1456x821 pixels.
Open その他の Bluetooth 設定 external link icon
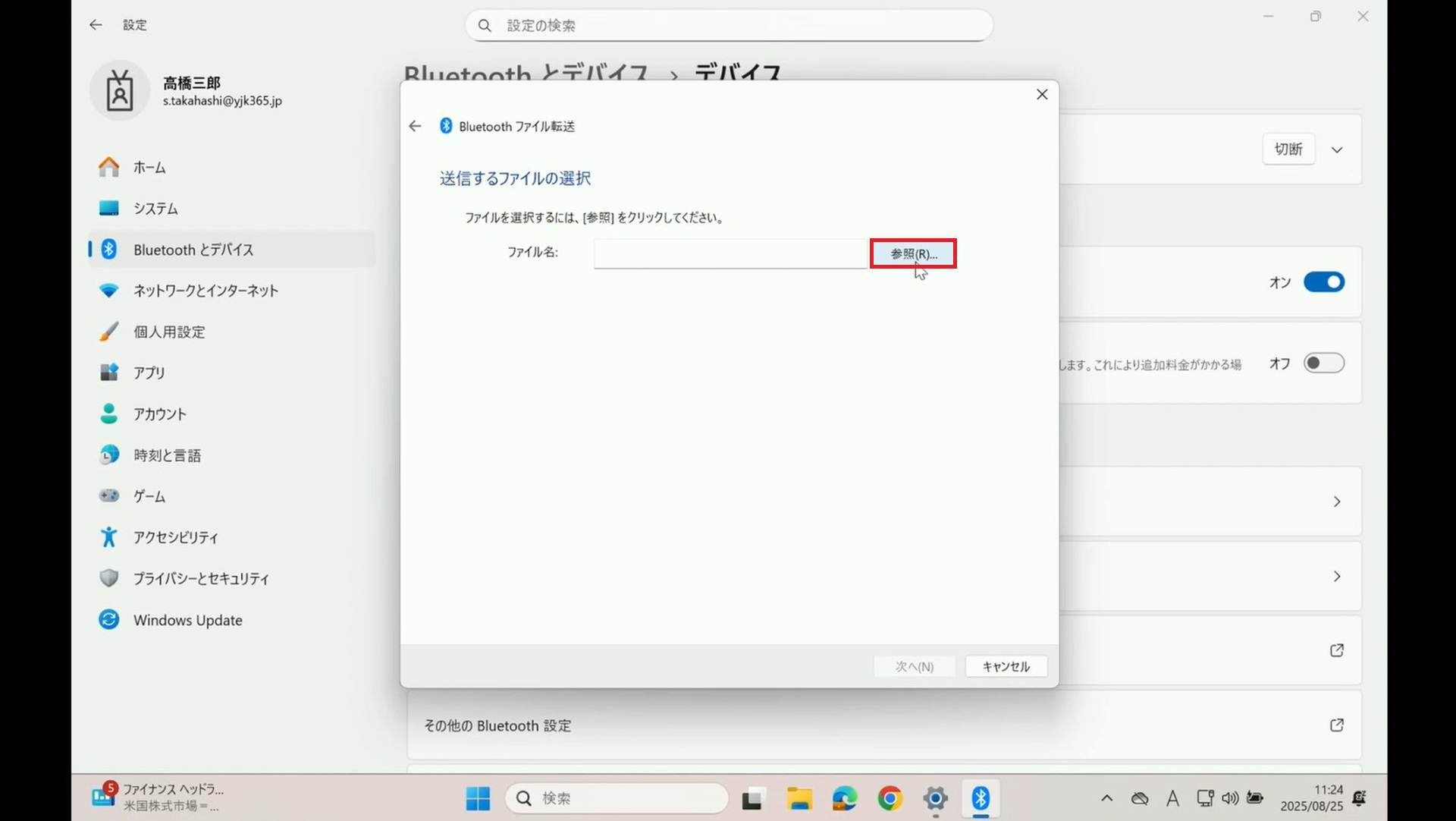pyautogui.click(x=1337, y=725)
